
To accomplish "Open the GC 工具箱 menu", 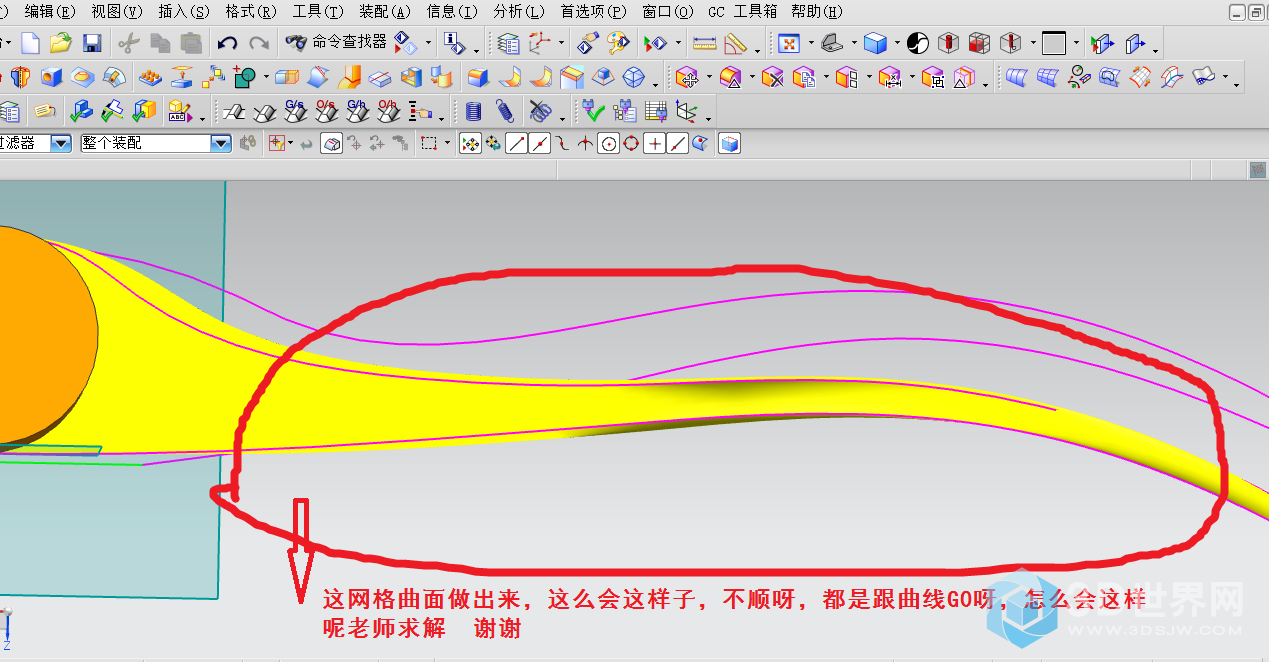I will coord(742,12).
